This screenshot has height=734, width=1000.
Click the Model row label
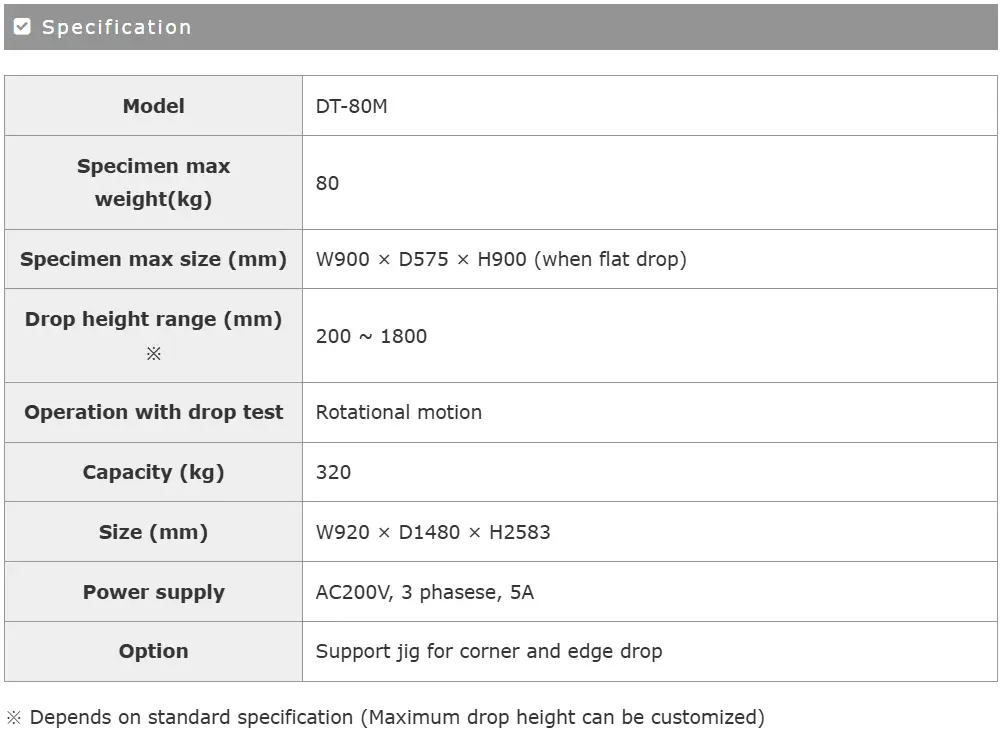point(153,106)
